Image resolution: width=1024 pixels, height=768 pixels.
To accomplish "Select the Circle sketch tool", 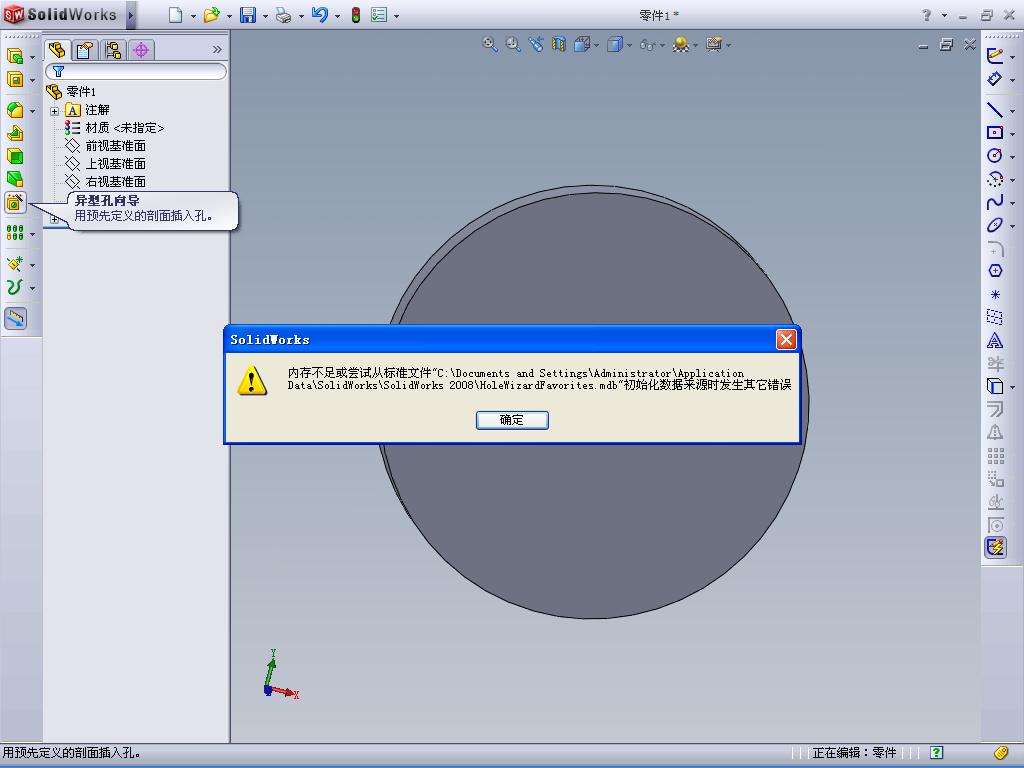I will (995, 155).
